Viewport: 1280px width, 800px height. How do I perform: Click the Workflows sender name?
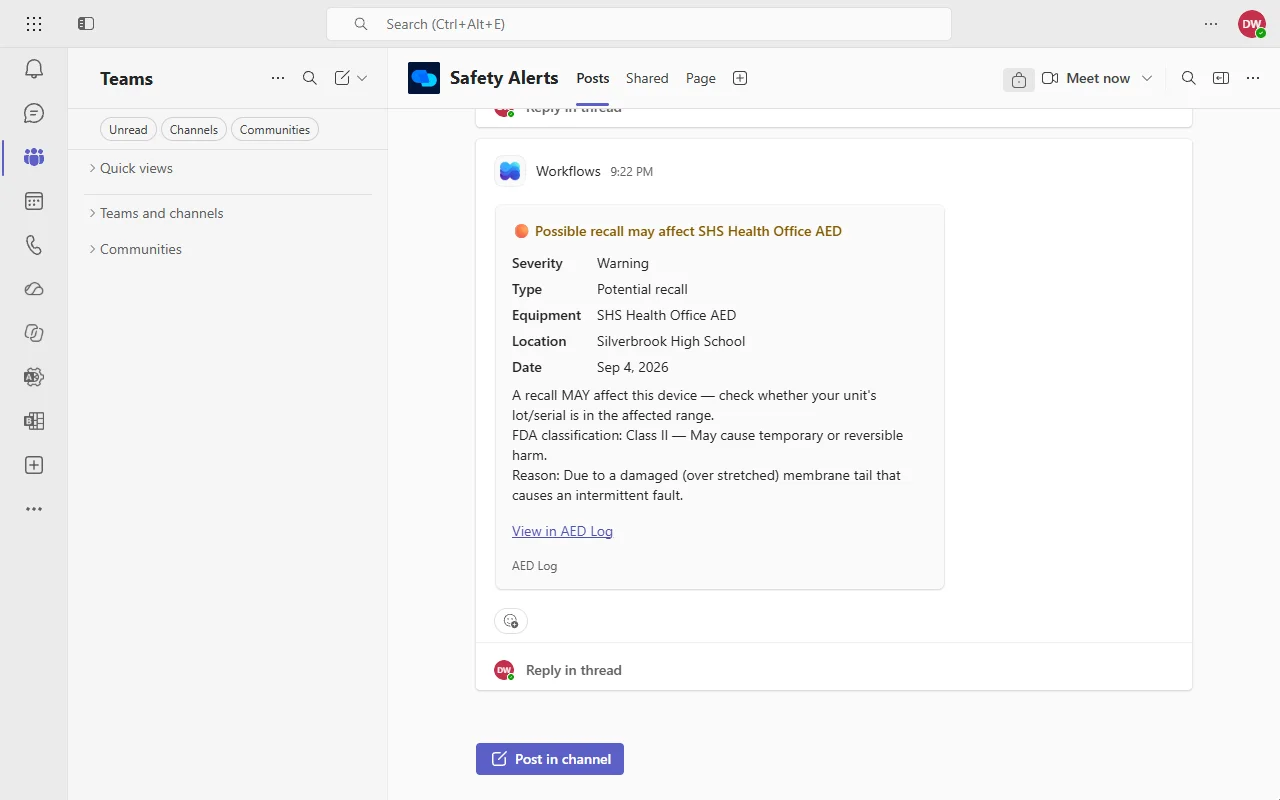pos(568,171)
